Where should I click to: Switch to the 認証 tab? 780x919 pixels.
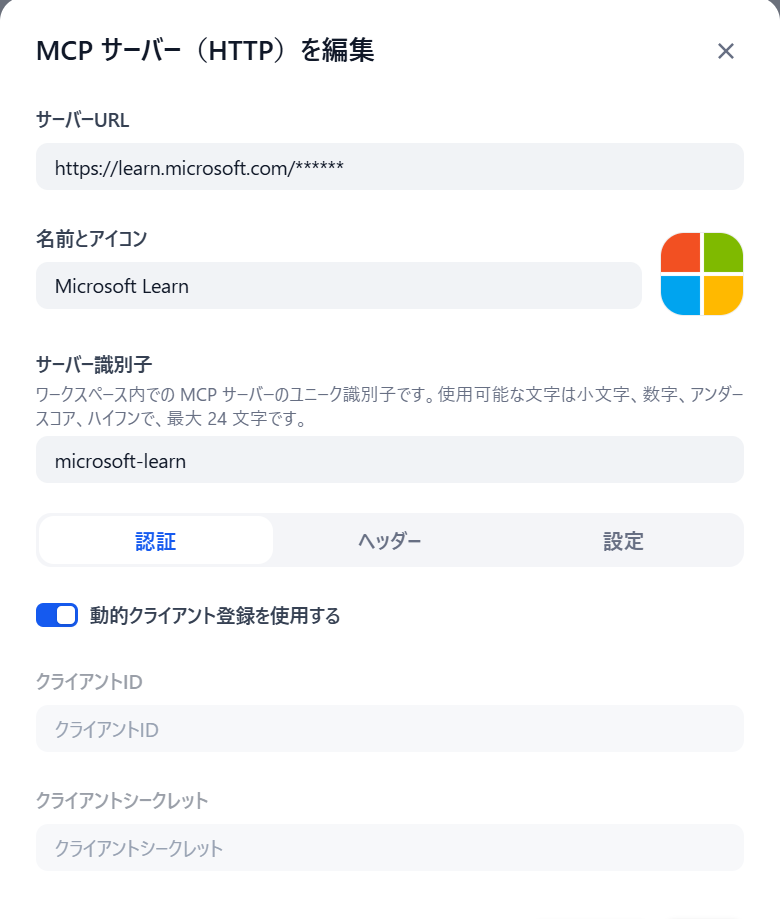coord(156,541)
